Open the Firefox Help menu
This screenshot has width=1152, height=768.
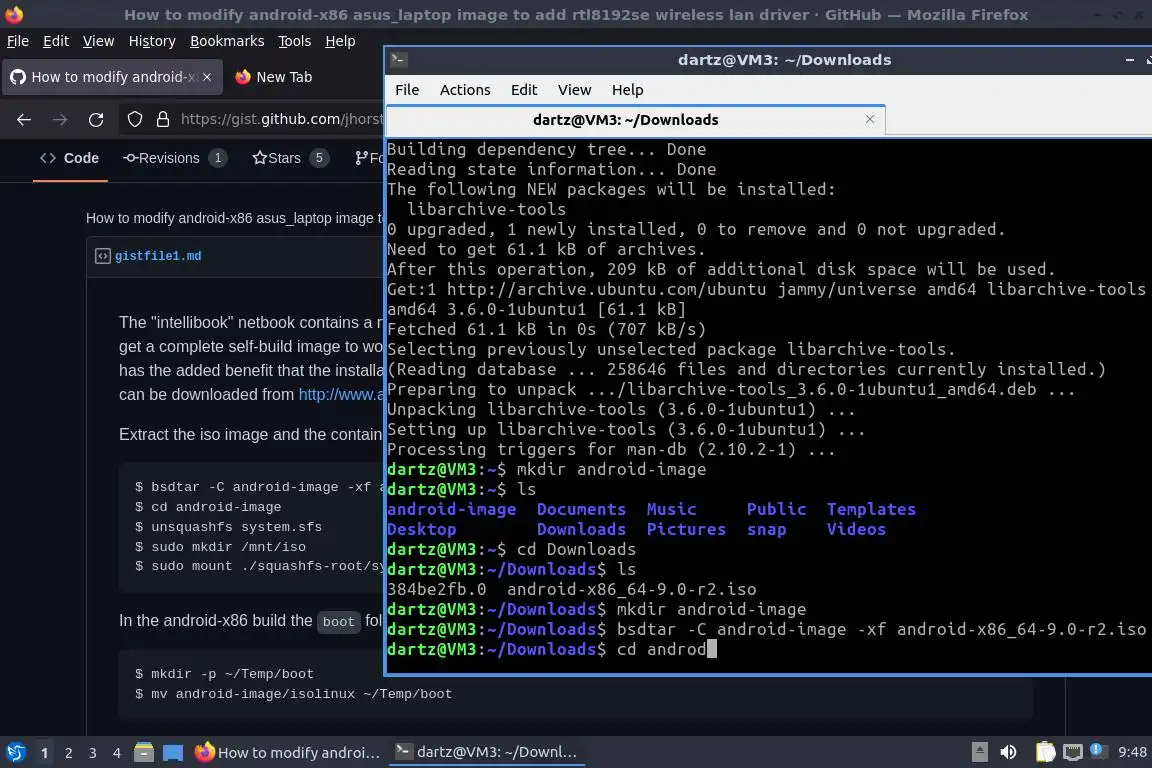[x=340, y=41]
